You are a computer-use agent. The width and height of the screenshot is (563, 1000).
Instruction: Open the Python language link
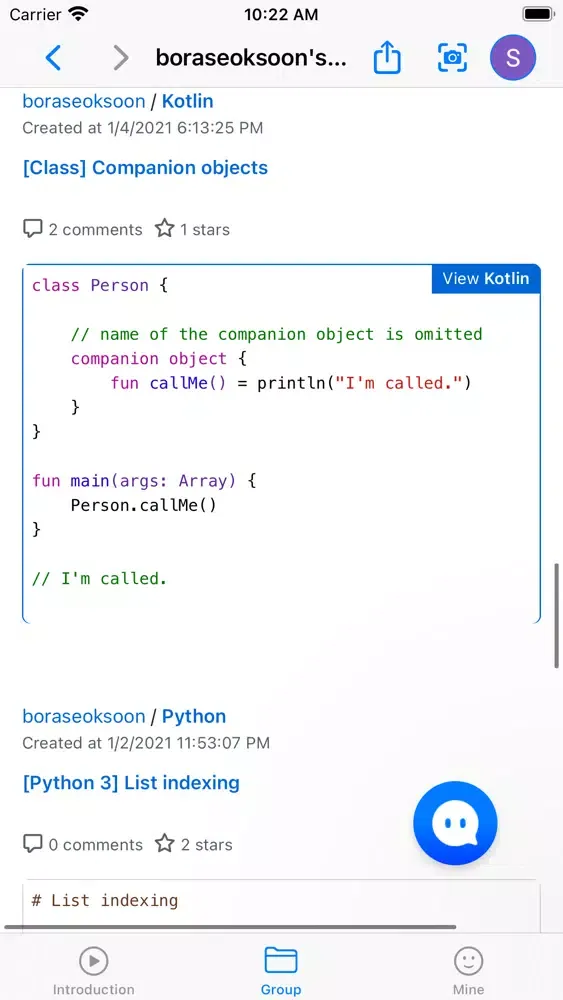click(194, 716)
